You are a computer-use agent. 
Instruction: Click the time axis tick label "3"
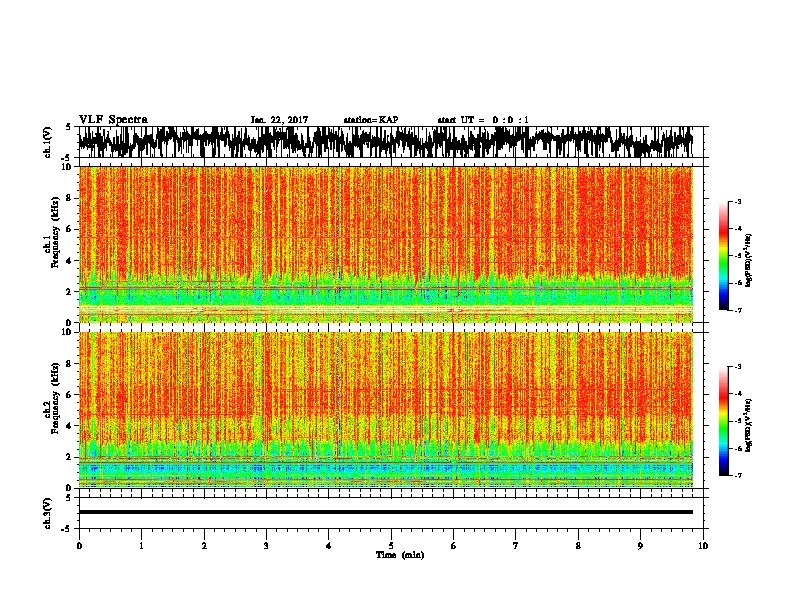266,545
